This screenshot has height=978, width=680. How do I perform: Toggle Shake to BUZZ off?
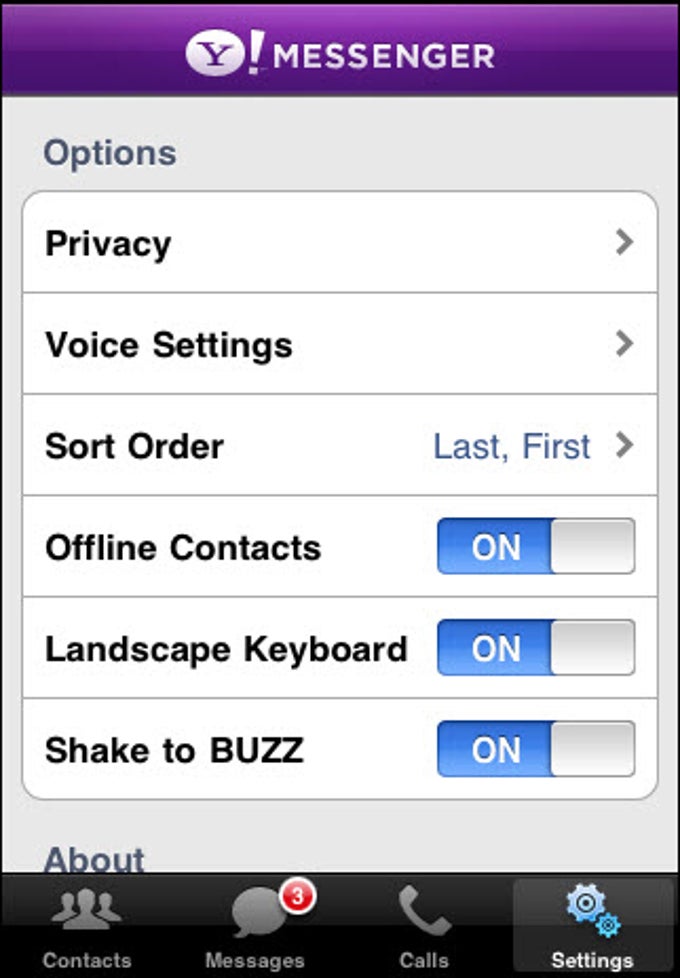point(536,750)
